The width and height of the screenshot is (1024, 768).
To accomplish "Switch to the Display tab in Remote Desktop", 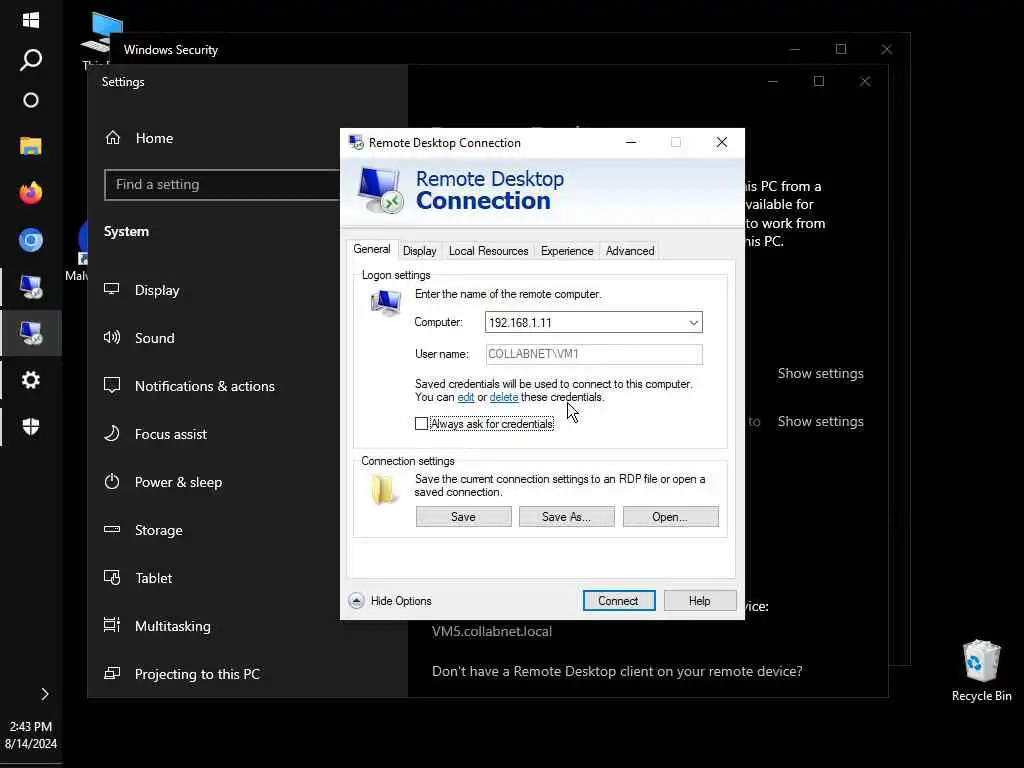I will [x=419, y=251].
